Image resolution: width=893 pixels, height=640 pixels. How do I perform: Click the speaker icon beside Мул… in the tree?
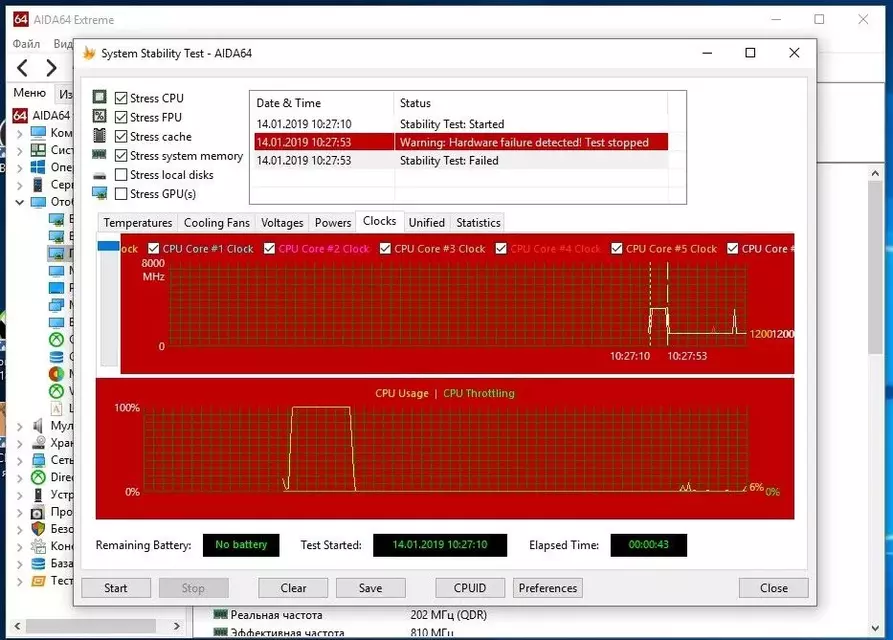(x=38, y=425)
